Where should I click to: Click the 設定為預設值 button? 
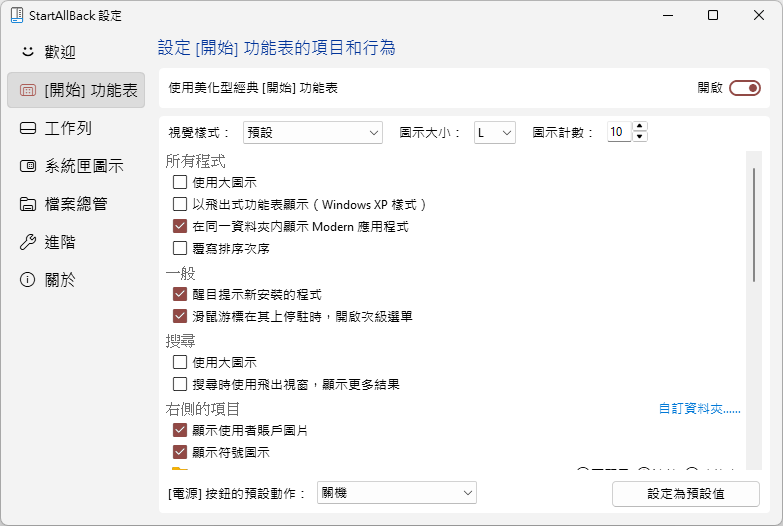pos(686,493)
